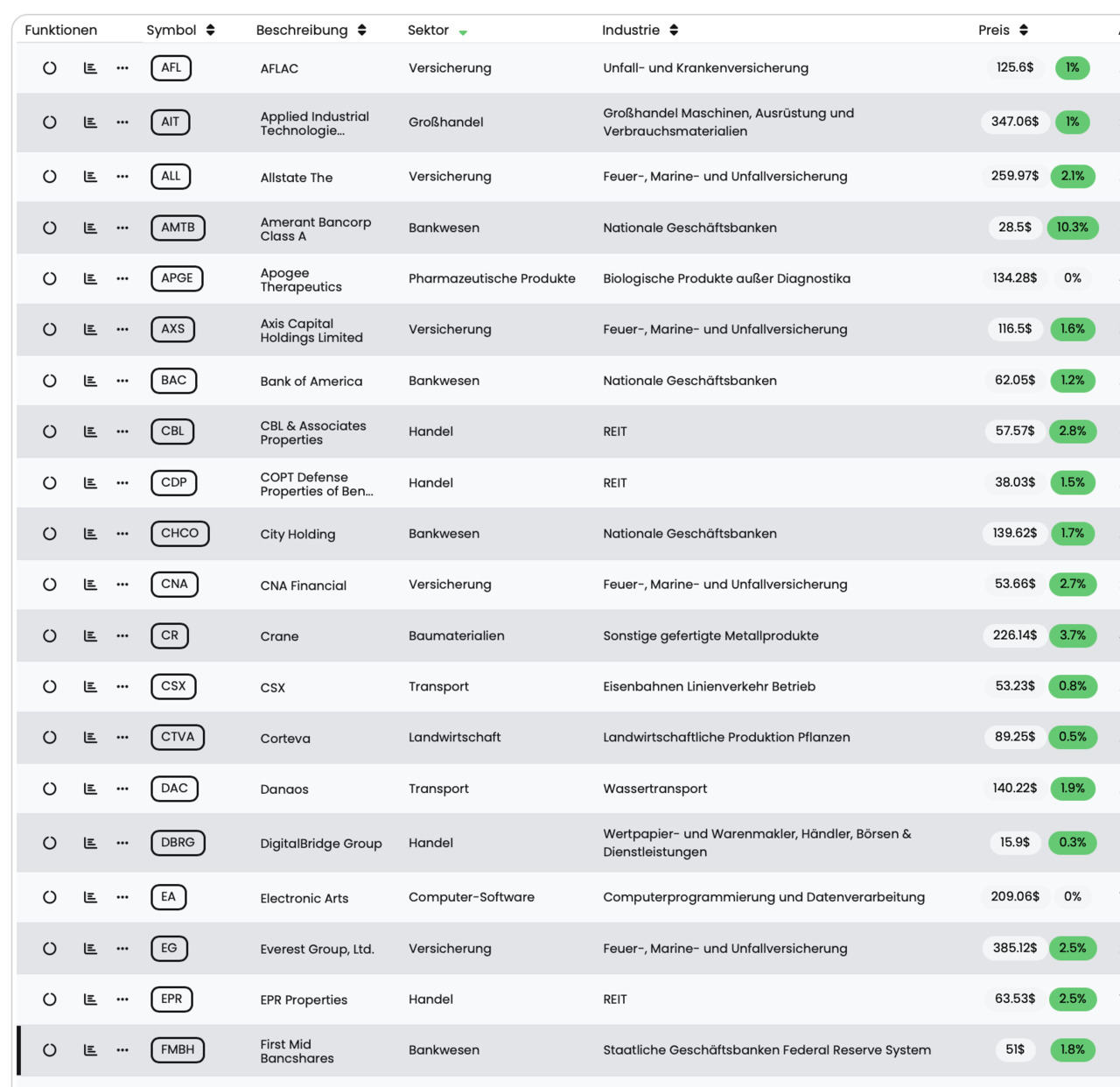This screenshot has width=1120, height=1087.
Task: Click the circle refresh icon for EA
Action: 50,897
